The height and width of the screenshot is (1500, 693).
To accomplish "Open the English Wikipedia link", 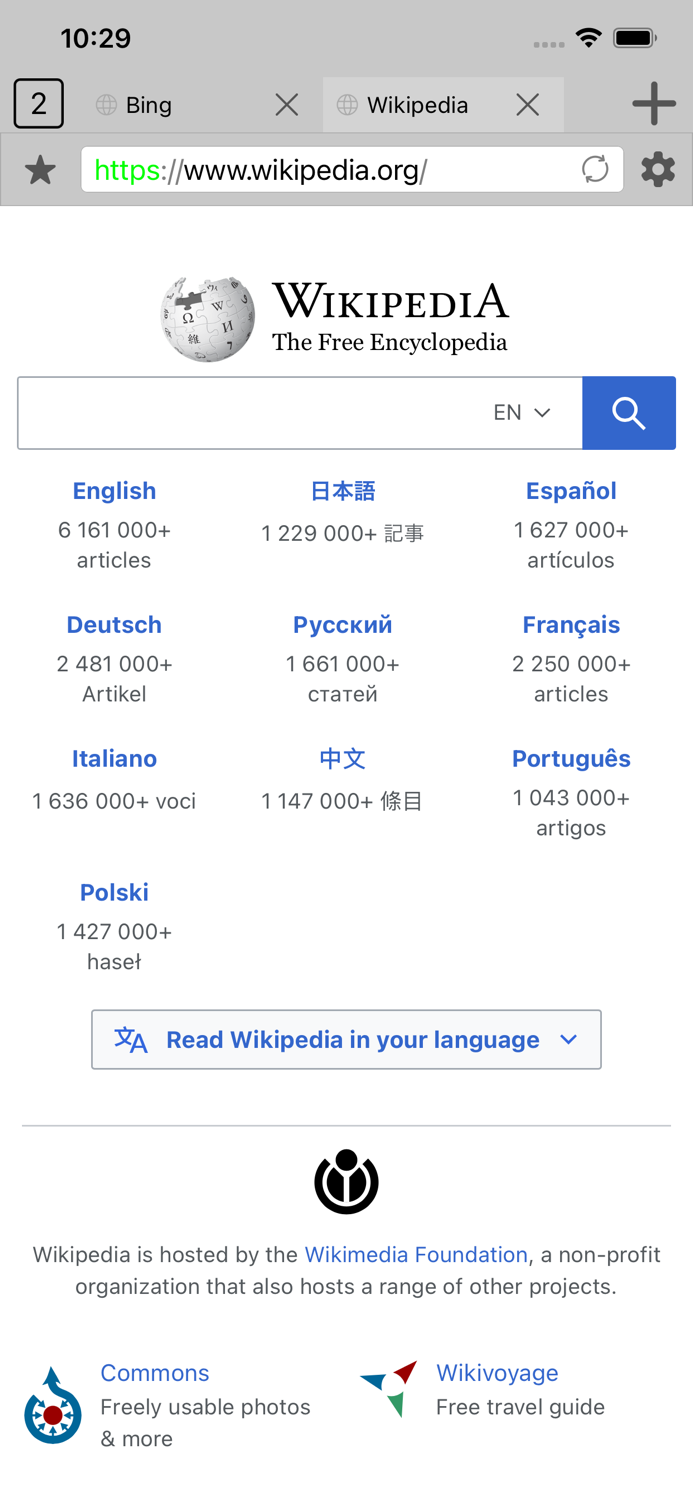I will (114, 490).
